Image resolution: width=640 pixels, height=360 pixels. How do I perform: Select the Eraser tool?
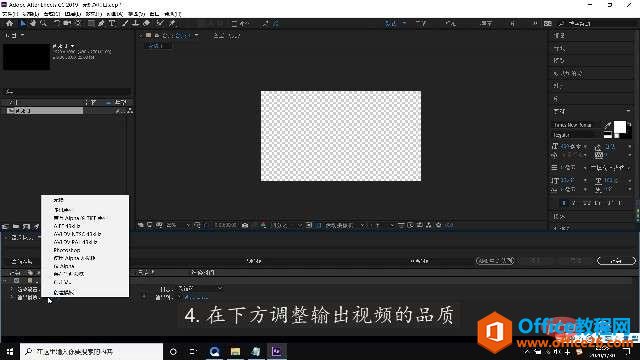click(147, 24)
